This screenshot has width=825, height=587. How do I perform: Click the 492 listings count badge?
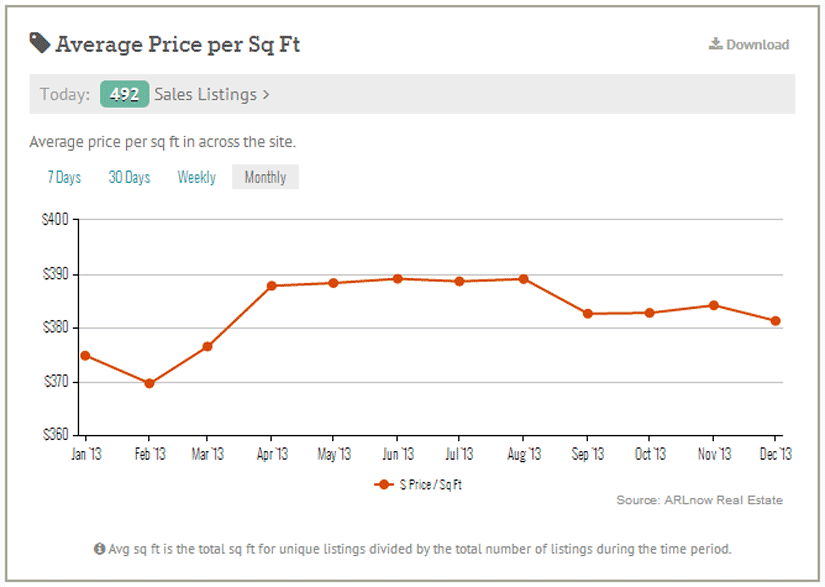[x=124, y=95]
